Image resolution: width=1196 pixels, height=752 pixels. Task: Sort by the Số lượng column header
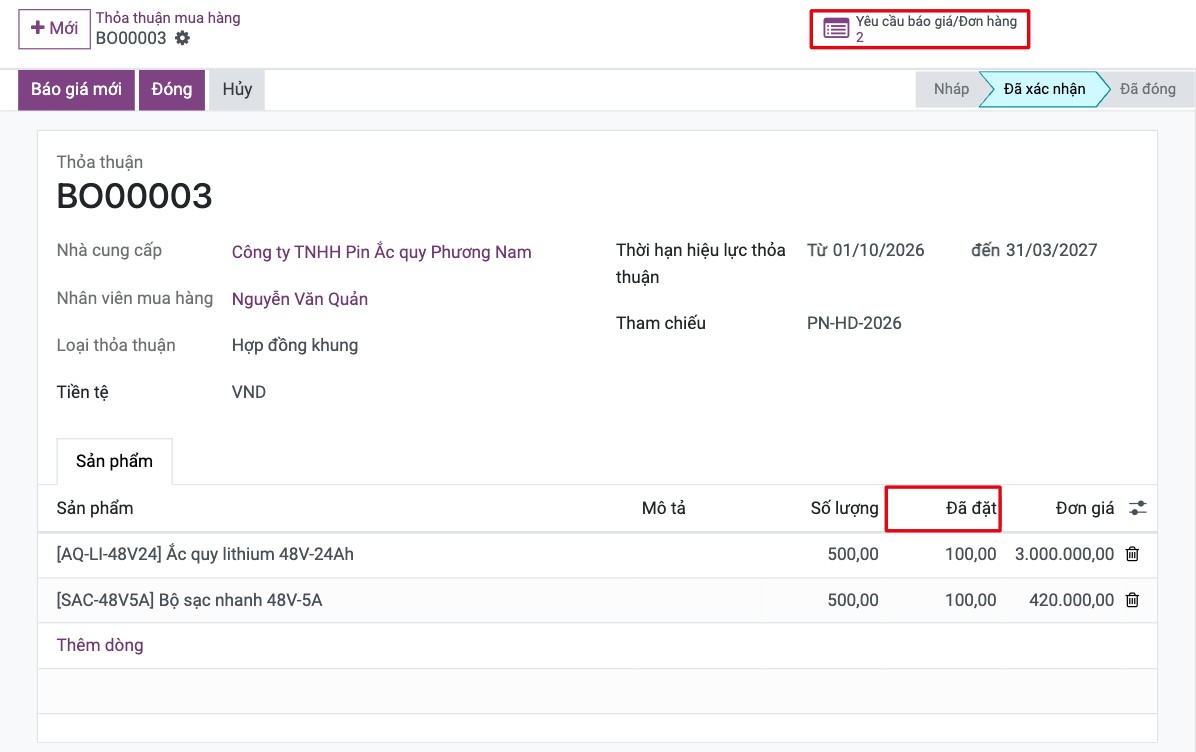(x=844, y=508)
